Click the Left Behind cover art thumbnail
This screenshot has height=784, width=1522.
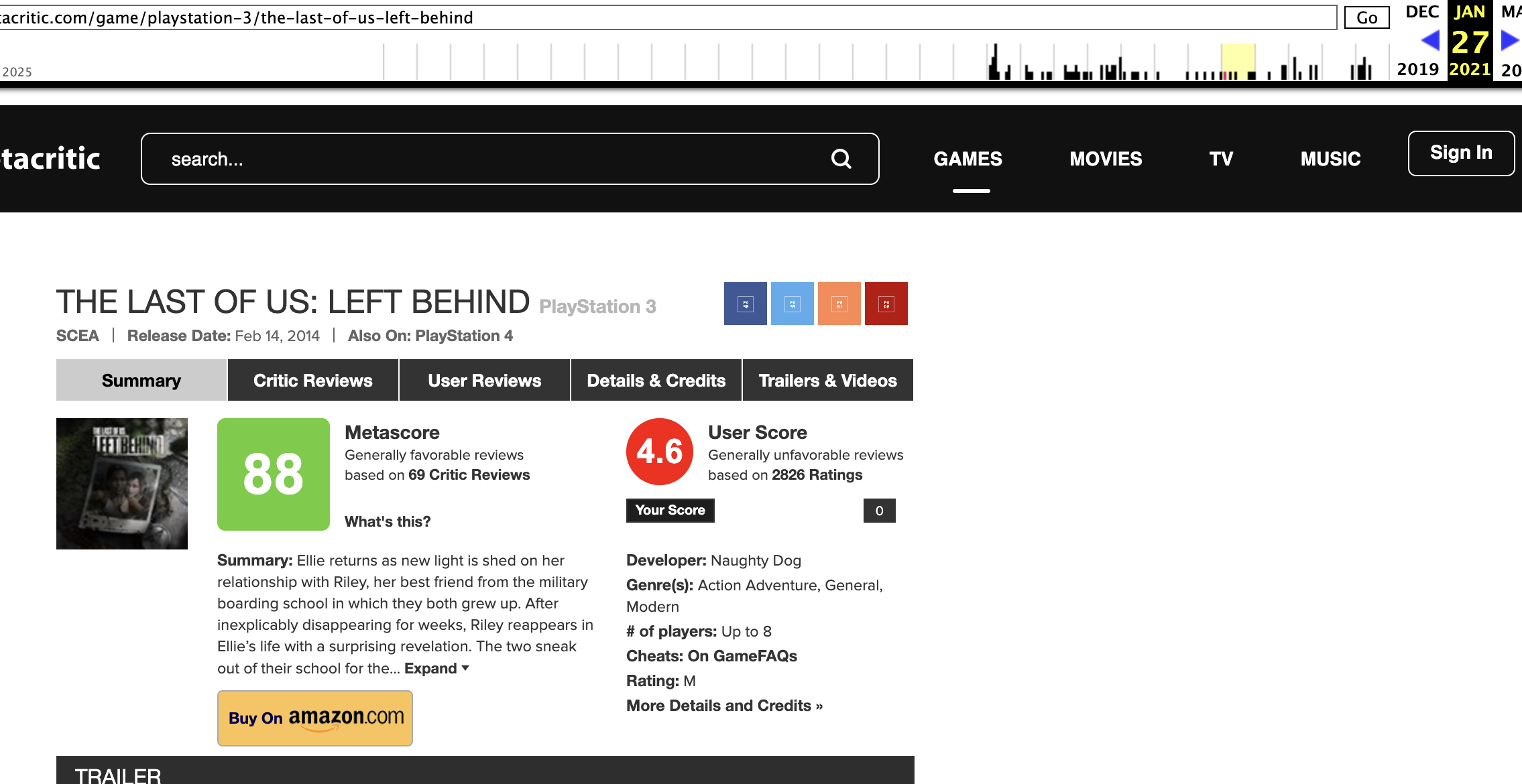pyautogui.click(x=122, y=484)
